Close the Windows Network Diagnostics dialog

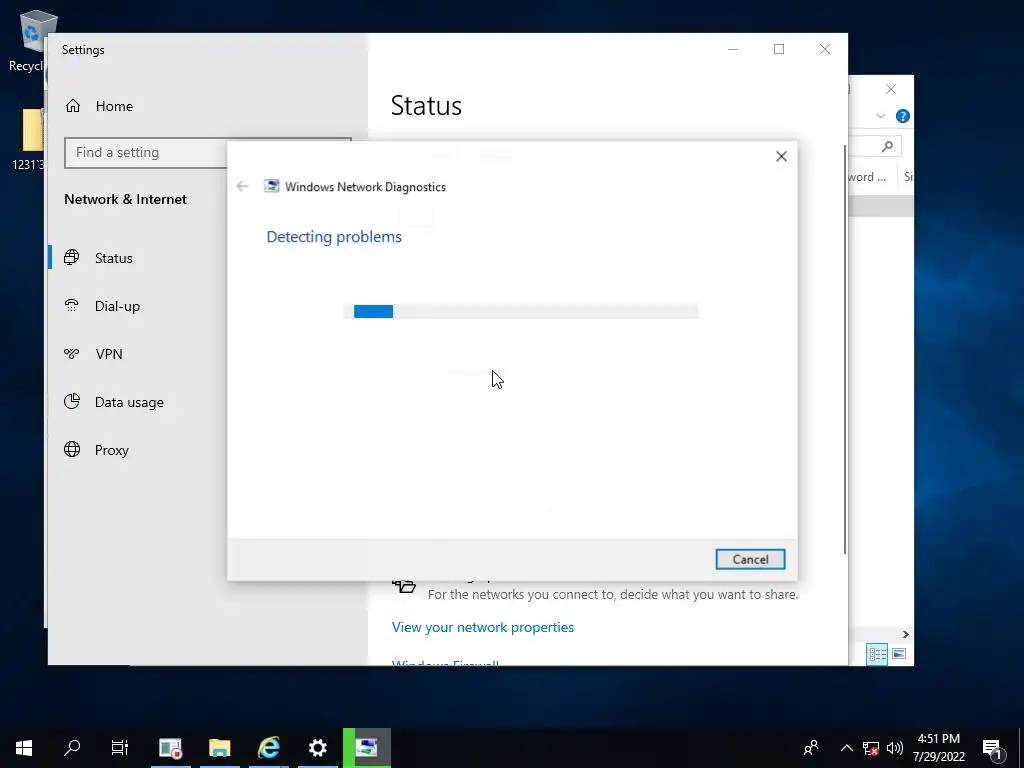coord(781,156)
